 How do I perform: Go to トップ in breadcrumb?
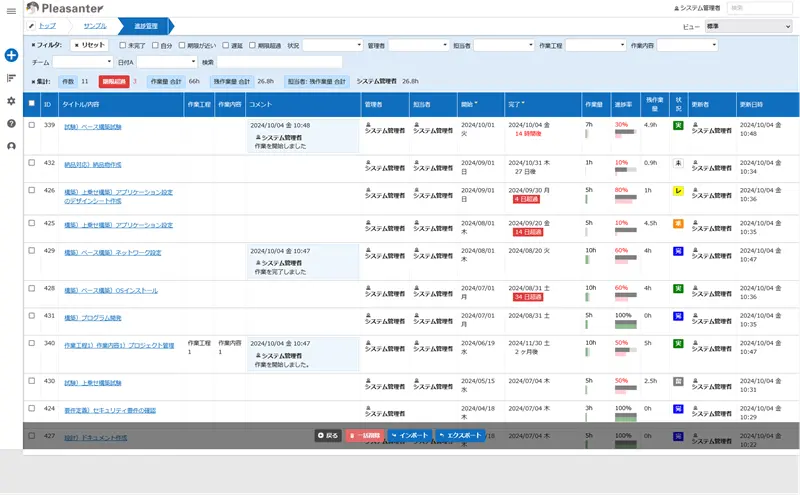(46, 25)
